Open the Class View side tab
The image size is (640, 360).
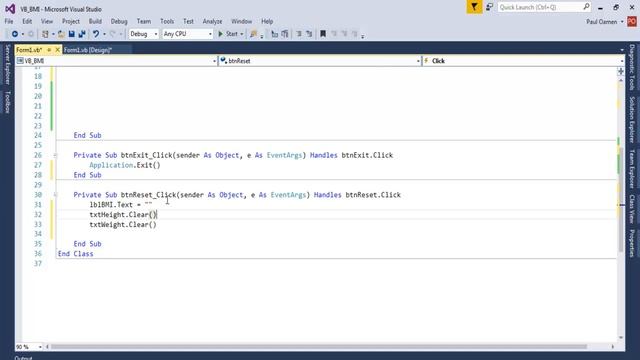tap(632, 209)
